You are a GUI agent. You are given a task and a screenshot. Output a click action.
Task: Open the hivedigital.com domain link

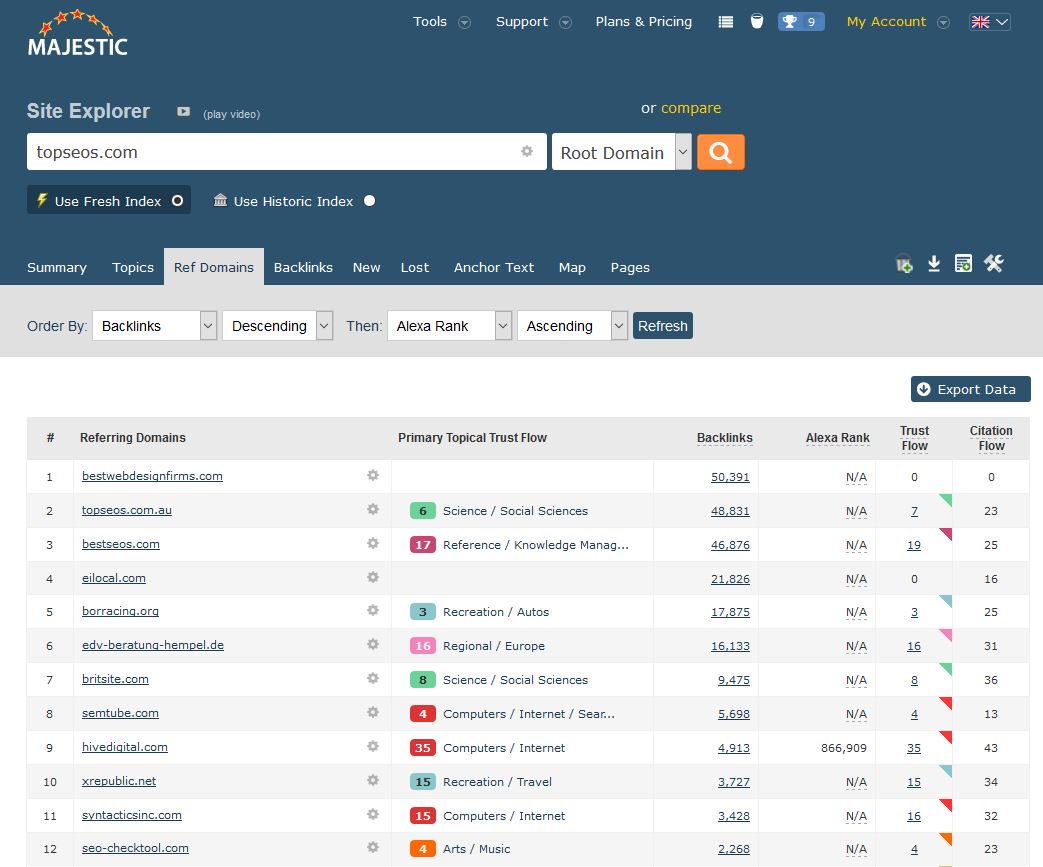tap(124, 747)
